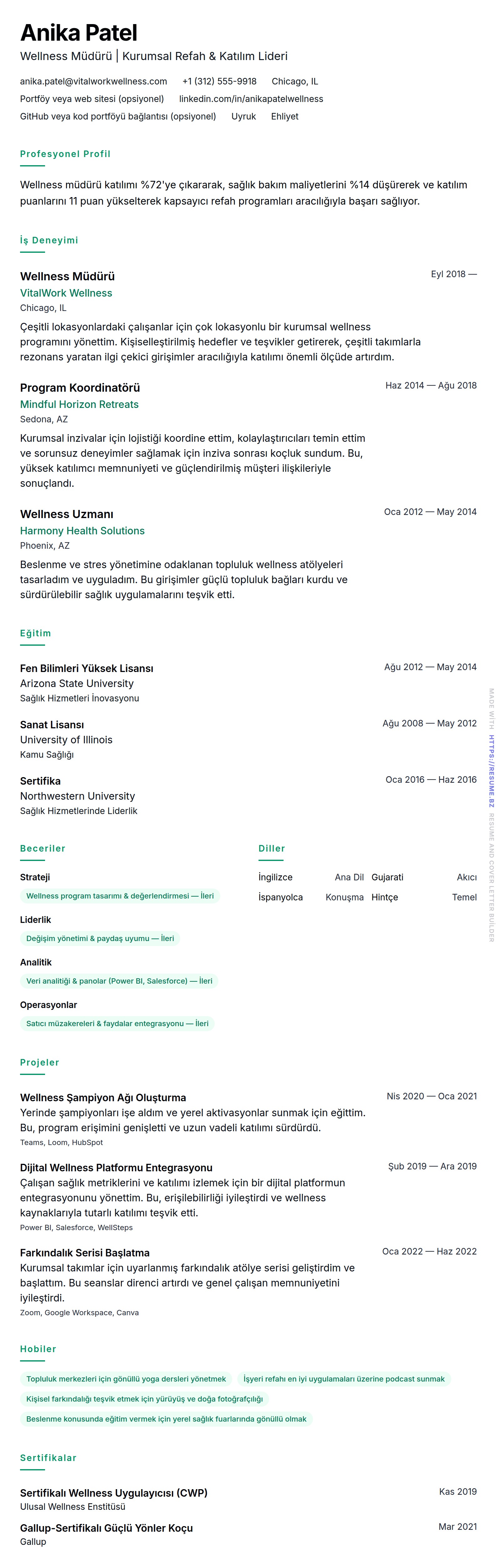Click the Wellness program tasarımı skill tag
This screenshot has width=497, height=1568.
(x=120, y=896)
